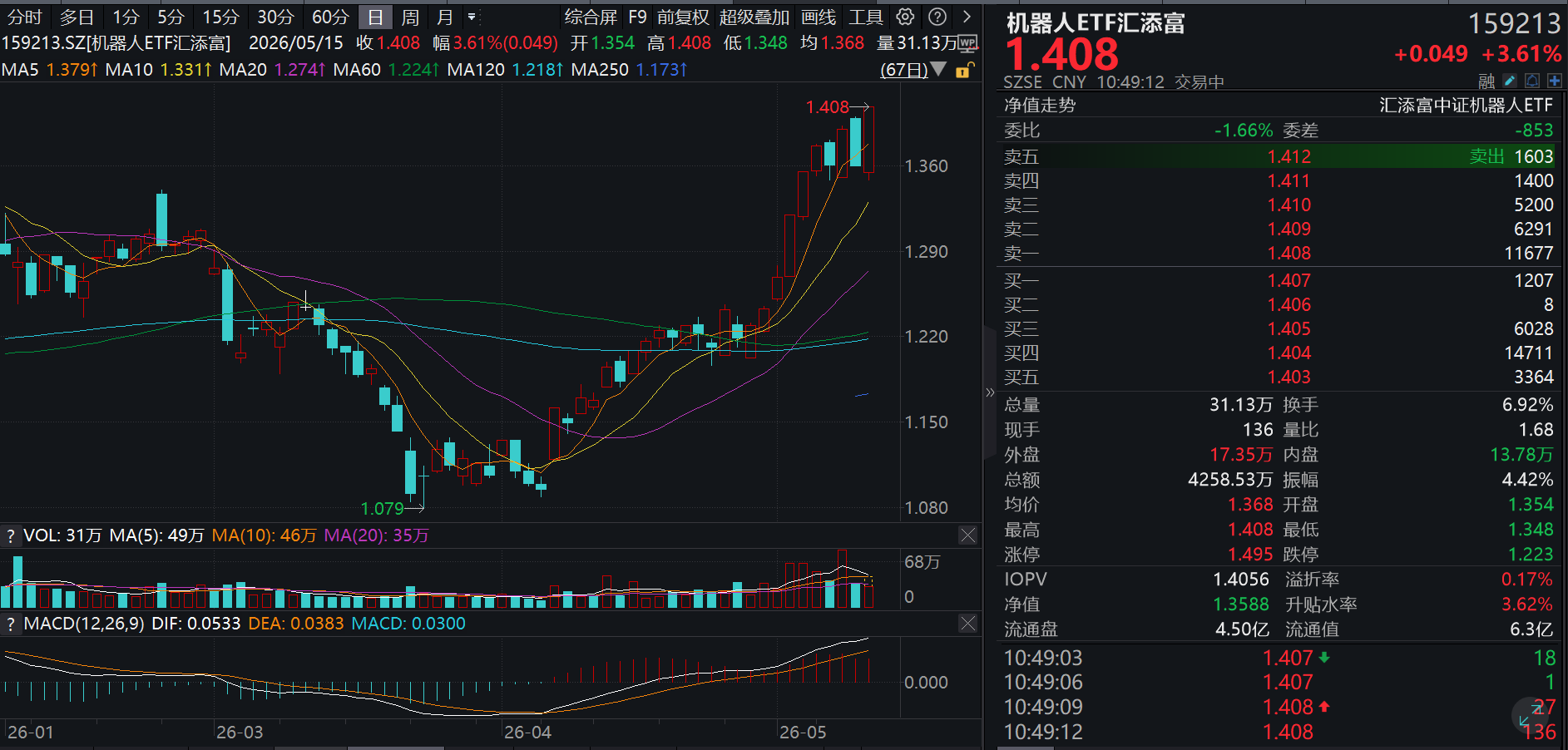
Task: Toggle the orange chart lock icon
Action: pos(963,70)
